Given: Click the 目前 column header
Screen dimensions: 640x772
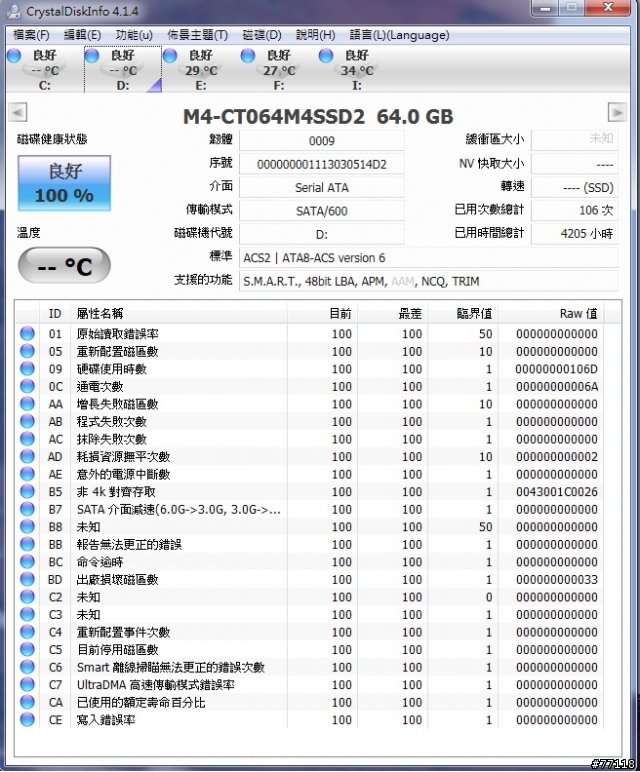Looking at the screenshot, I should point(322,314).
